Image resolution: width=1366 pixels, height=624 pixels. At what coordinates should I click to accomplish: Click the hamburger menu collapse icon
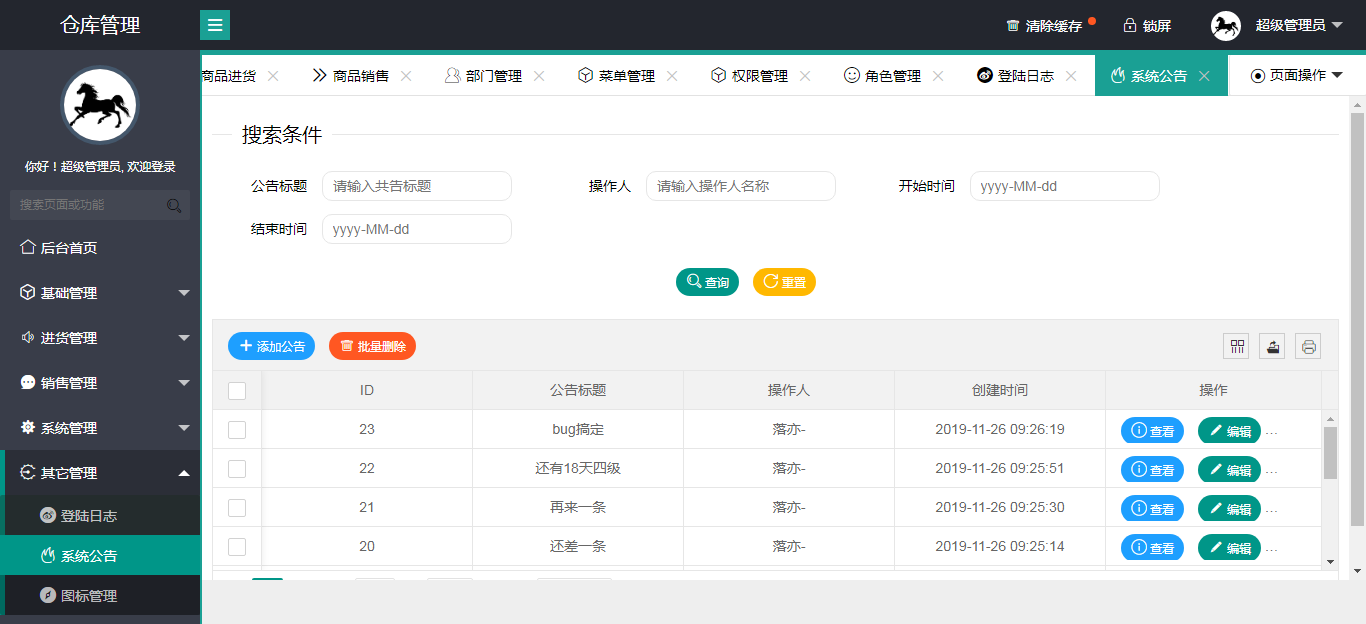tap(215, 25)
